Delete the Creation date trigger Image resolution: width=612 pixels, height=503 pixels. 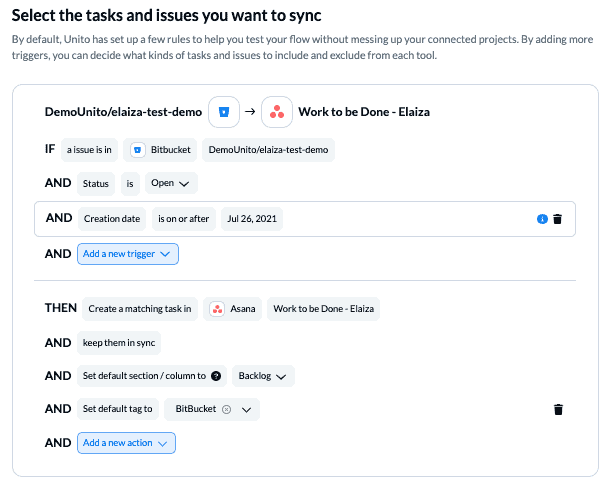(x=557, y=219)
